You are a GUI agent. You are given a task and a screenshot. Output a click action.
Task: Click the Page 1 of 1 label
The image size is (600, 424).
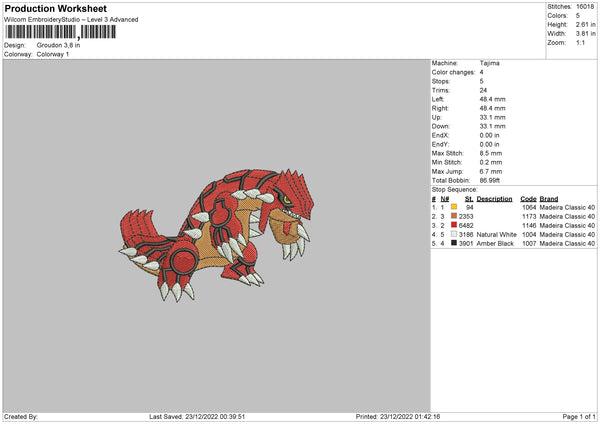pos(579,416)
